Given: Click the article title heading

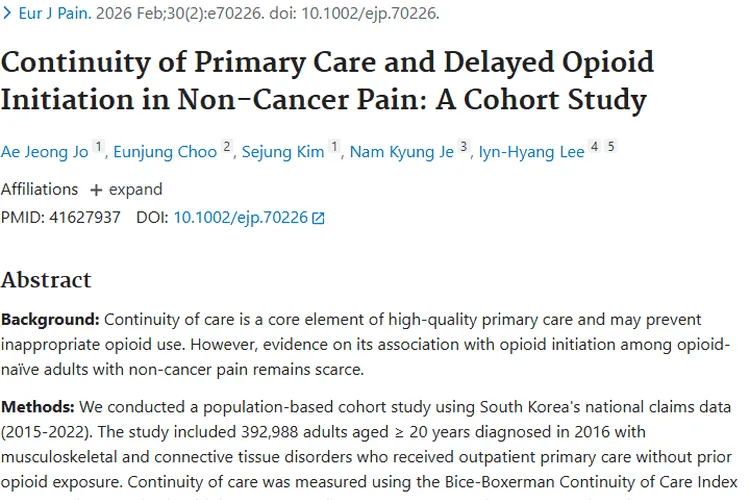Looking at the screenshot, I should tap(327, 81).
